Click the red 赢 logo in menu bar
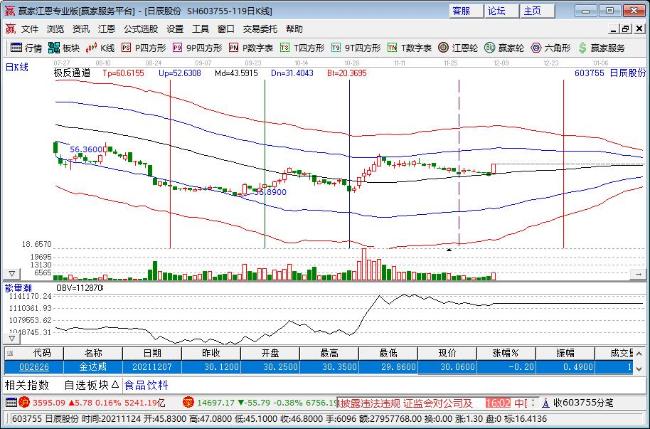Screen dimensions: 650x429 click(10, 29)
